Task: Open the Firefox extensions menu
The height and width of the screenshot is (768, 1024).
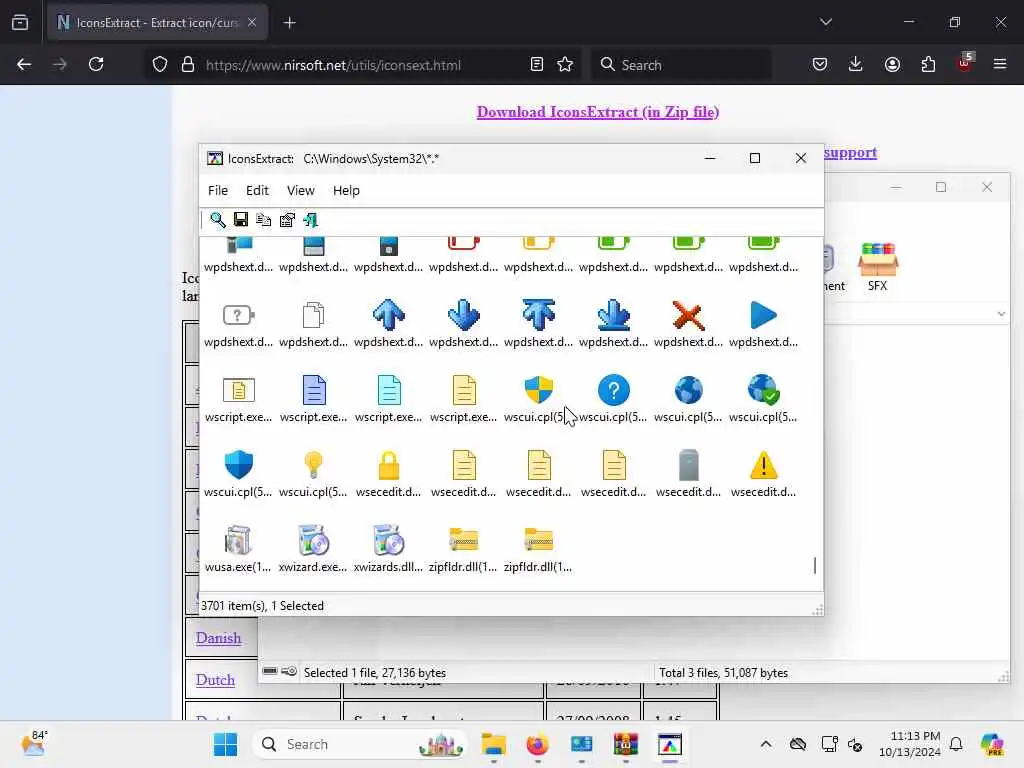Action: 928,64
